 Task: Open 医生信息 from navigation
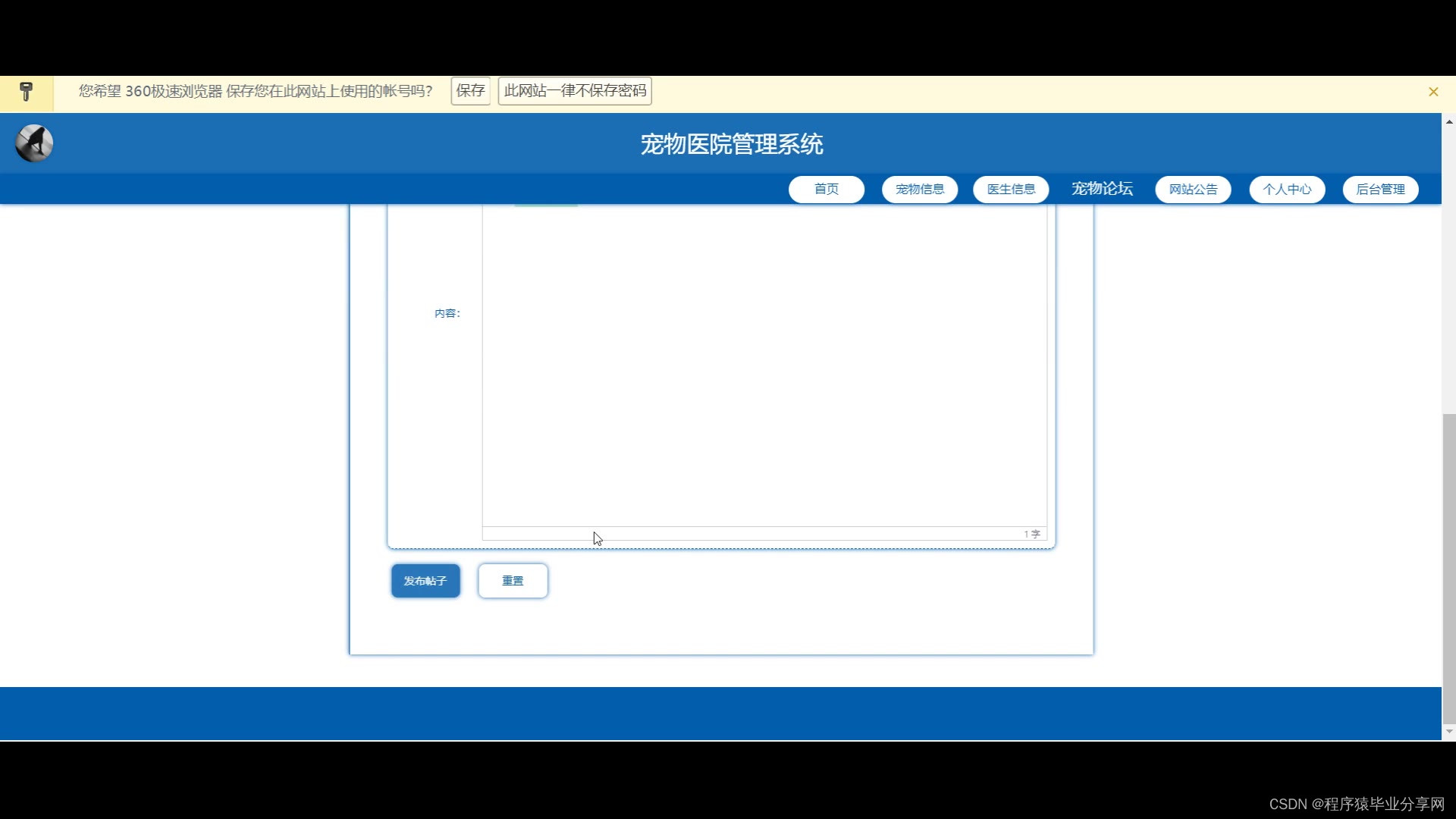tap(1010, 189)
